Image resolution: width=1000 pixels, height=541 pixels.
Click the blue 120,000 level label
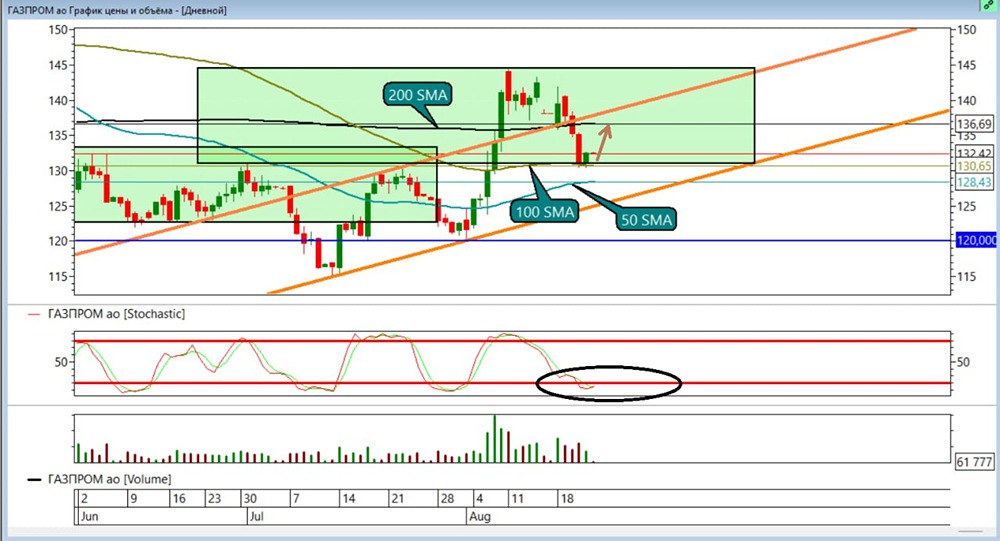tap(976, 241)
